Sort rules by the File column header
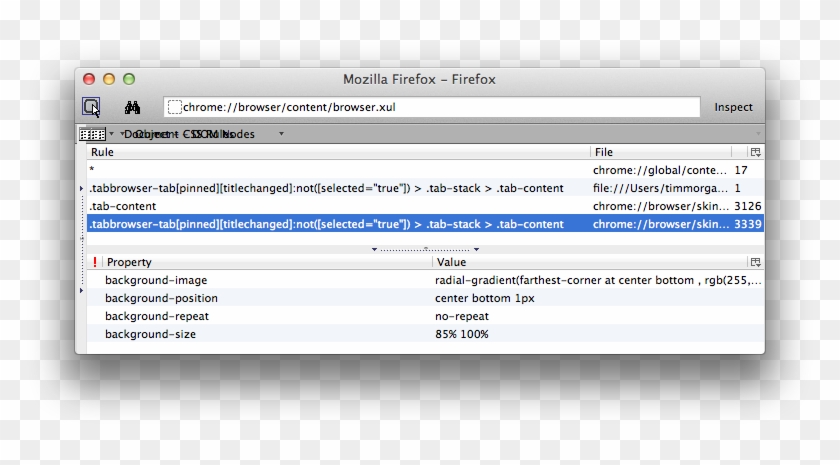The image size is (840, 465). [661, 152]
